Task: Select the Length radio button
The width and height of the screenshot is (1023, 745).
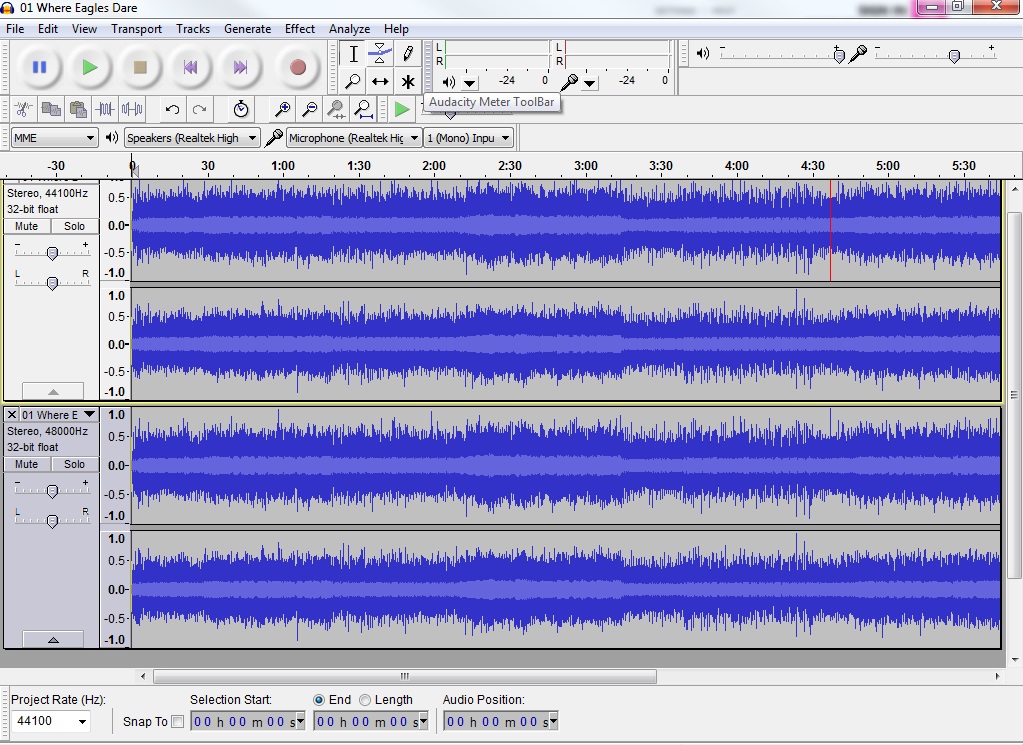Action: tap(365, 700)
